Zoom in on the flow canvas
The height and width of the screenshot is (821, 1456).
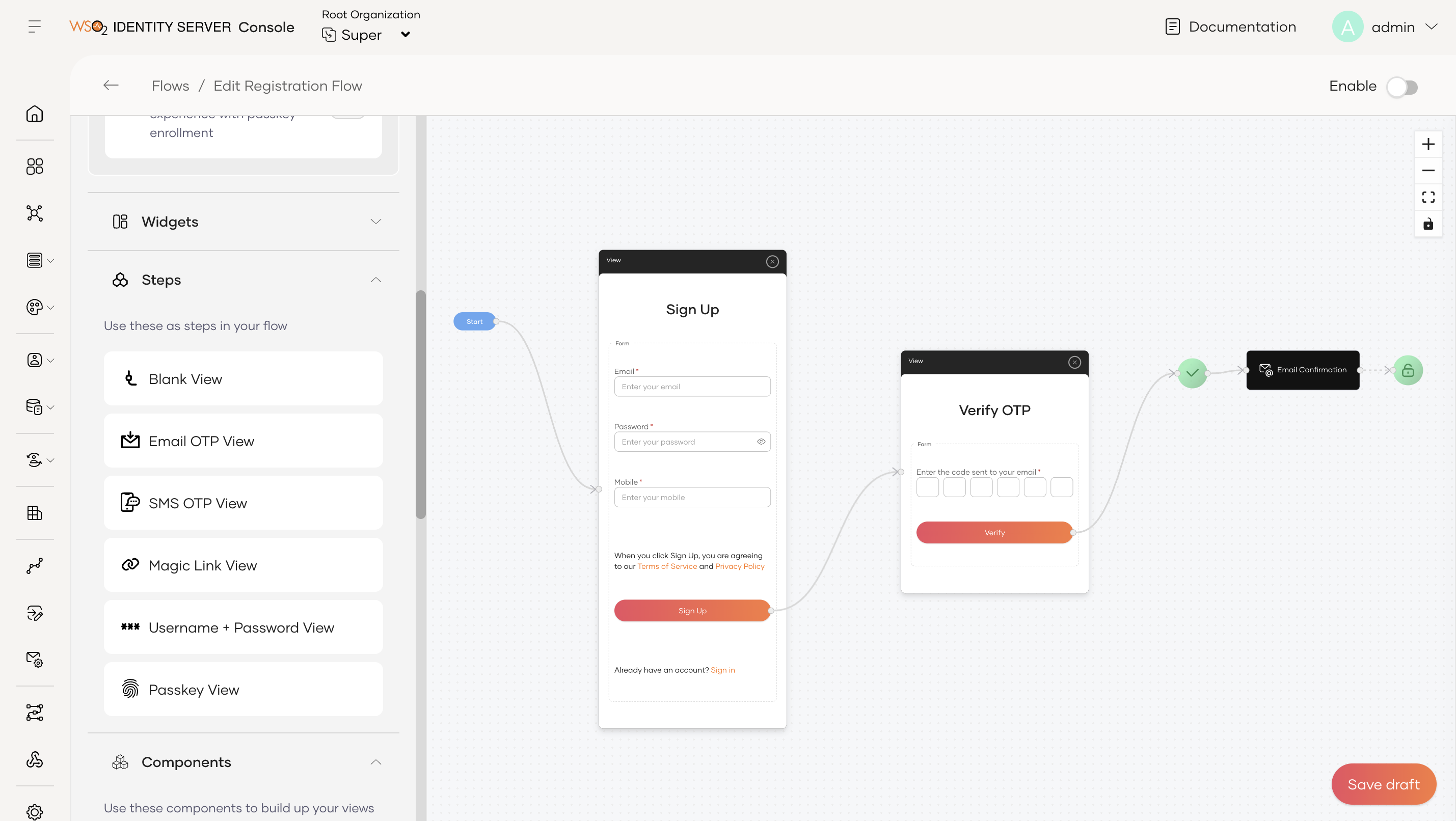click(x=1429, y=144)
